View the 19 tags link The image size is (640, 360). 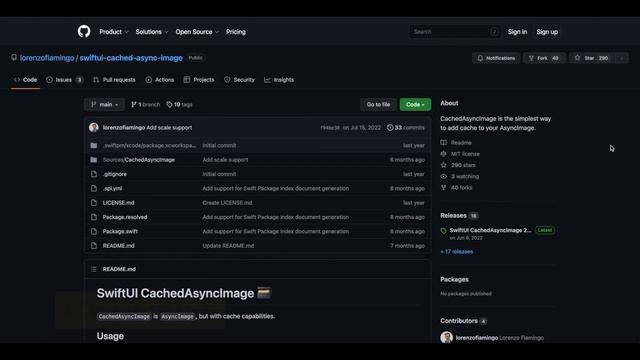tap(179, 104)
